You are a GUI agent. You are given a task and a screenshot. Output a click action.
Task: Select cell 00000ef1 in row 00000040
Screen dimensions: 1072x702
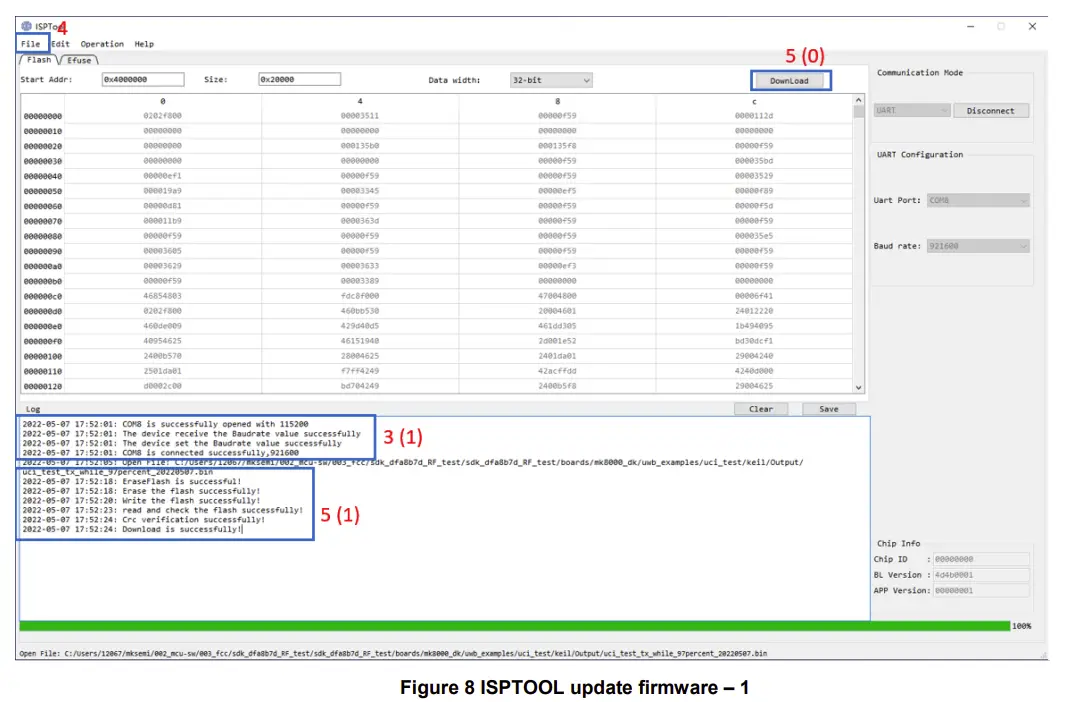tap(163, 176)
